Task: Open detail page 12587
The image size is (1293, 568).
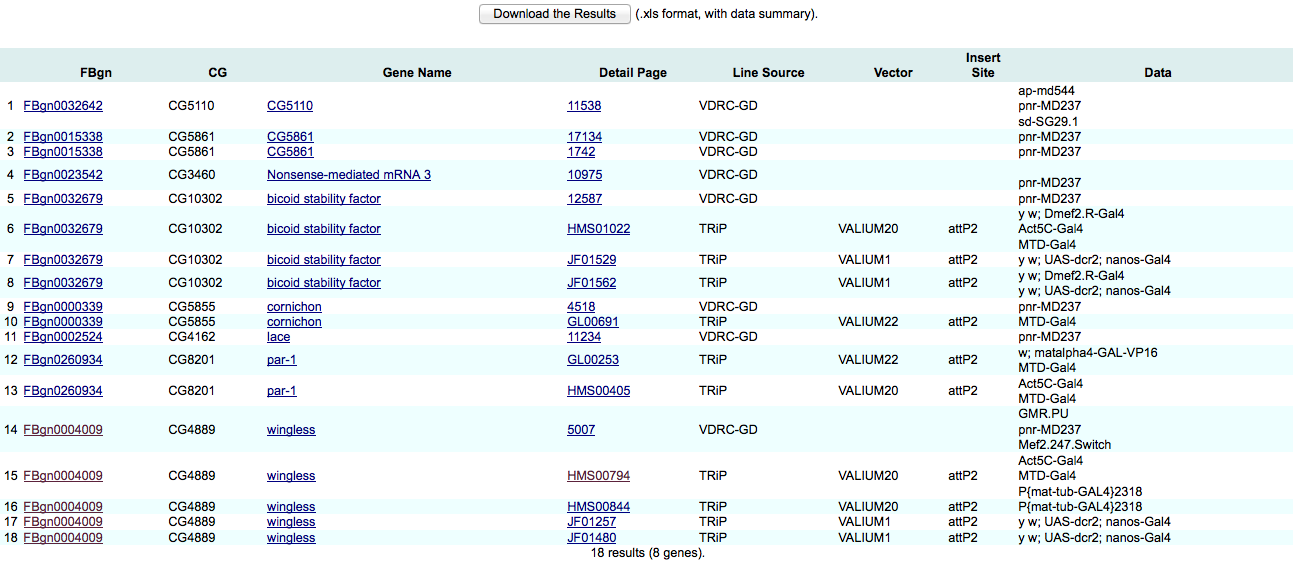Action: [584, 199]
